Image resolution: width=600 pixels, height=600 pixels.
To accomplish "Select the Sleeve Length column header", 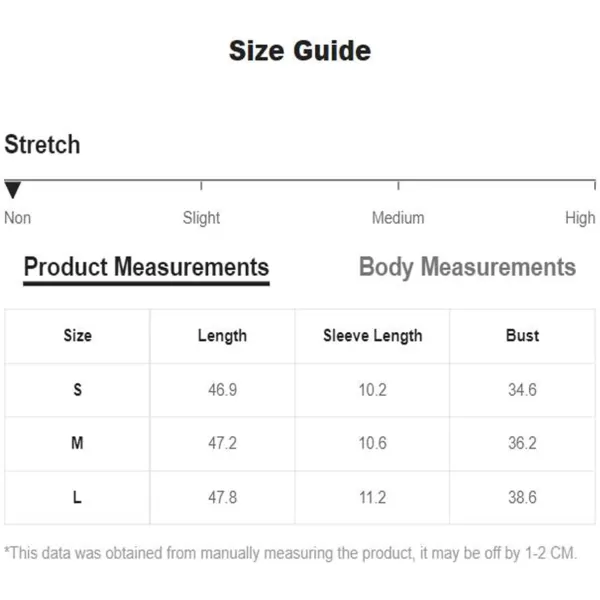I will 373,336.
